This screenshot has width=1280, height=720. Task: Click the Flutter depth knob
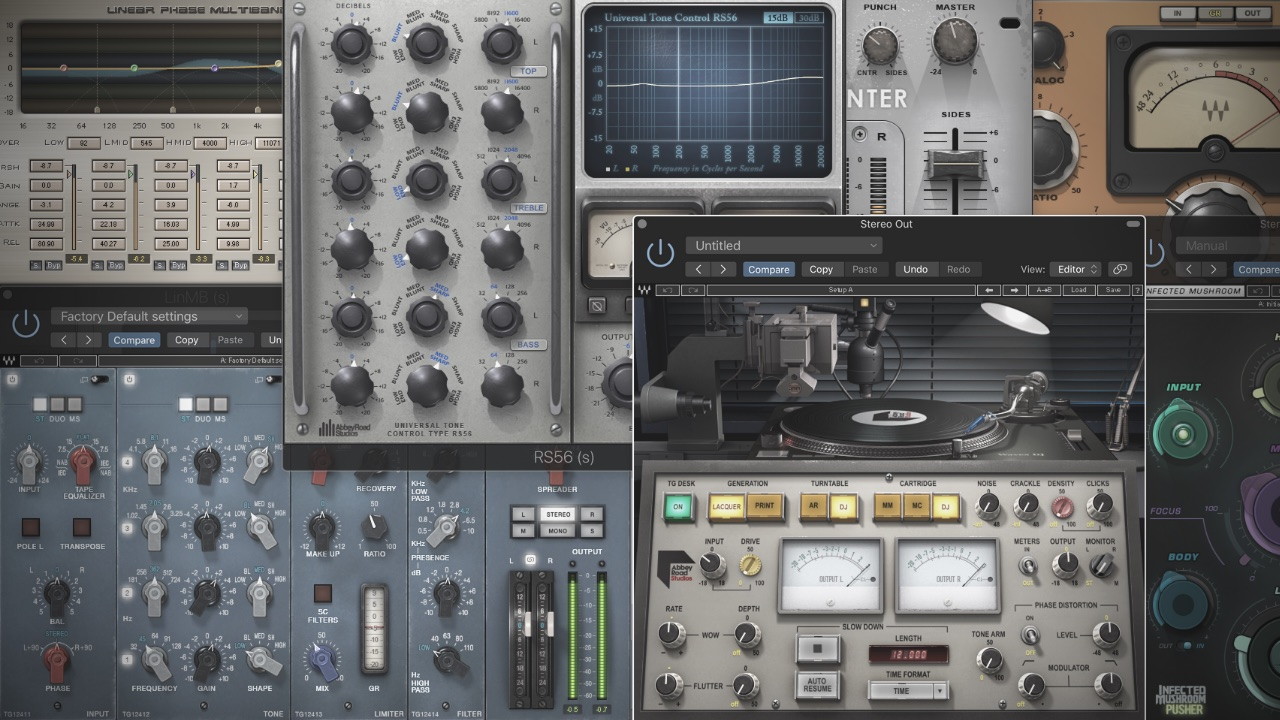[x=744, y=685]
